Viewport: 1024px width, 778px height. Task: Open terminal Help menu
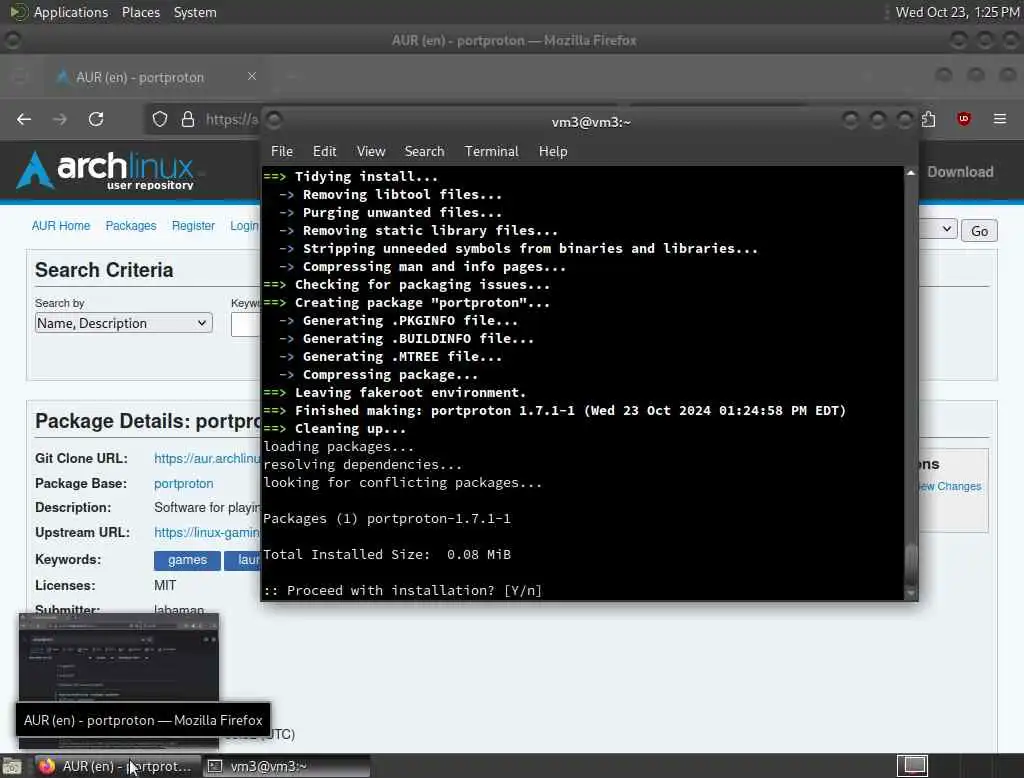pos(552,152)
